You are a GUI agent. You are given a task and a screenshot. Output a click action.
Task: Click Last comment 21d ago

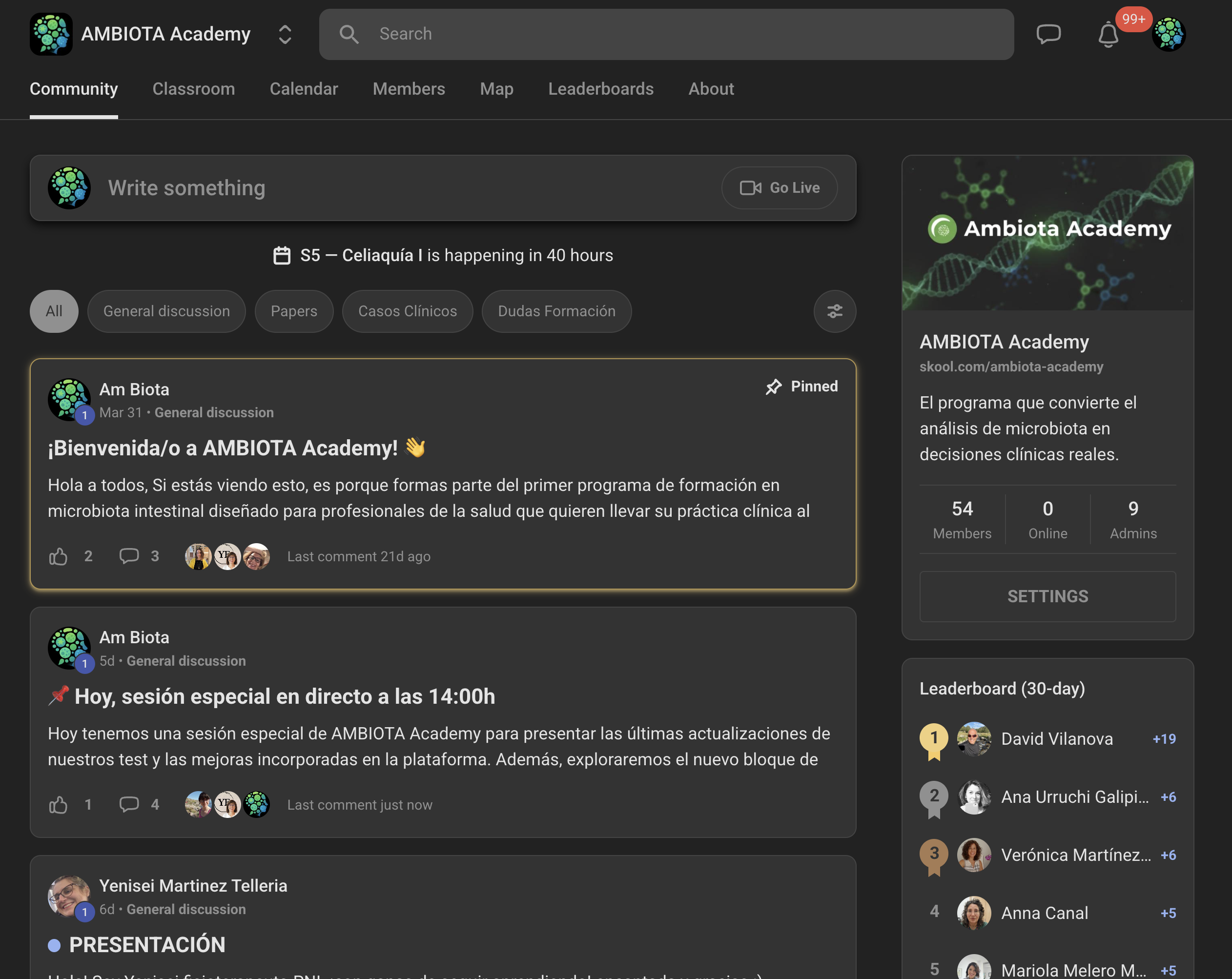tap(359, 556)
